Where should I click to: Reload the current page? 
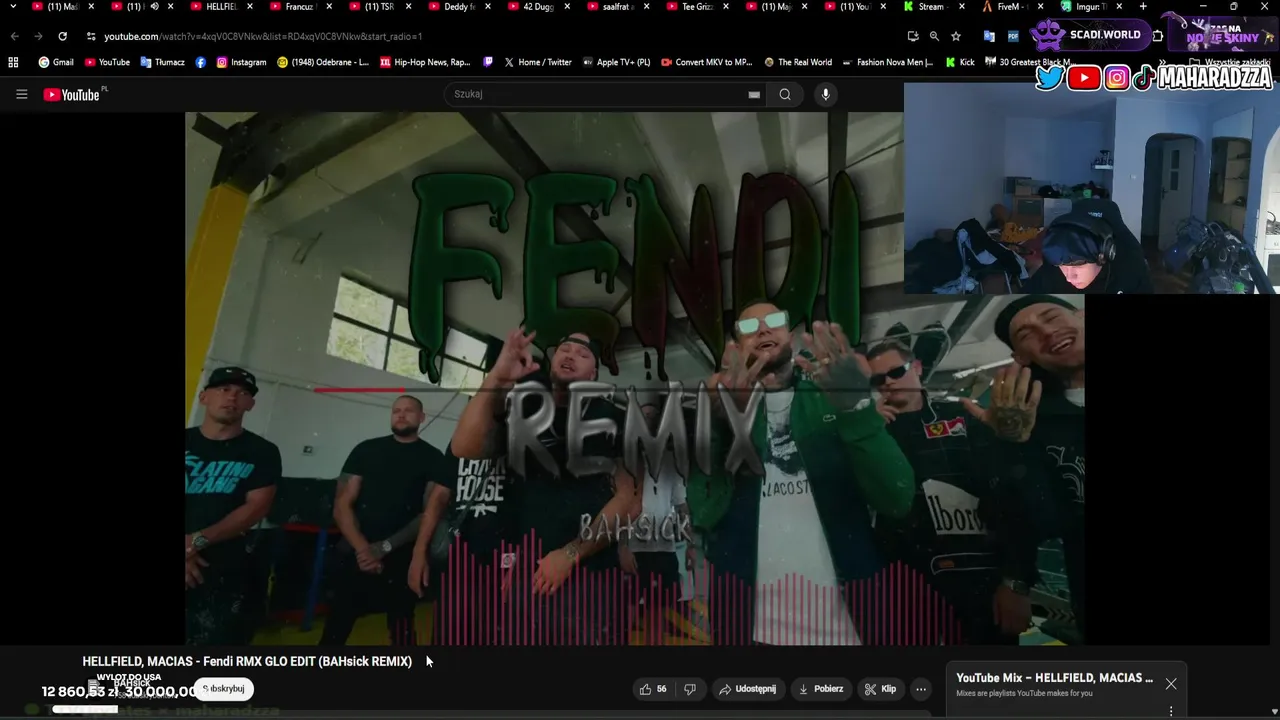point(62,36)
